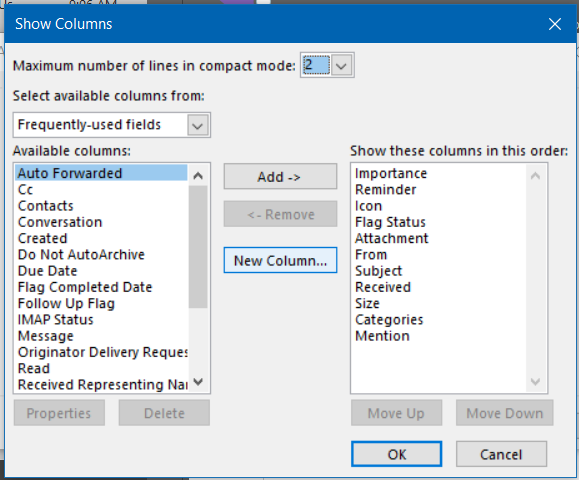Select Importance in shown columns list
The height and width of the screenshot is (480, 579).
click(x=439, y=173)
